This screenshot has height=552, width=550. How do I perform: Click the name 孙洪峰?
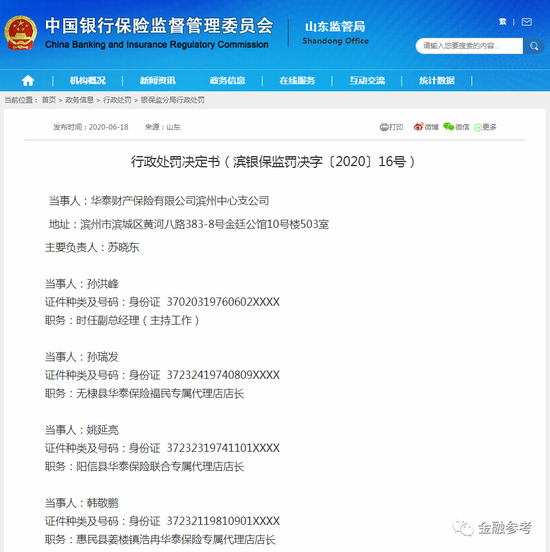click(103, 284)
